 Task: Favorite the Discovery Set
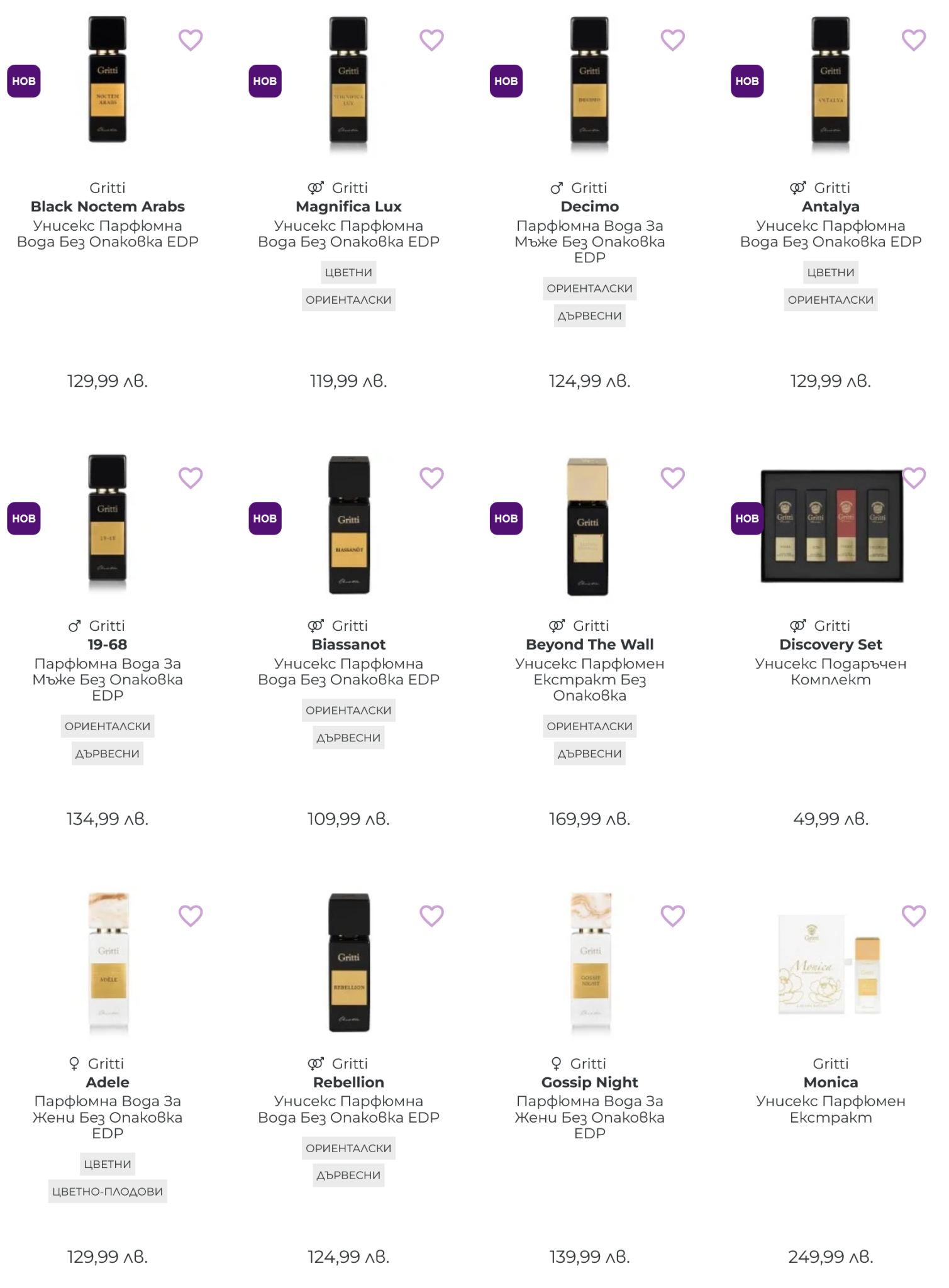913,478
